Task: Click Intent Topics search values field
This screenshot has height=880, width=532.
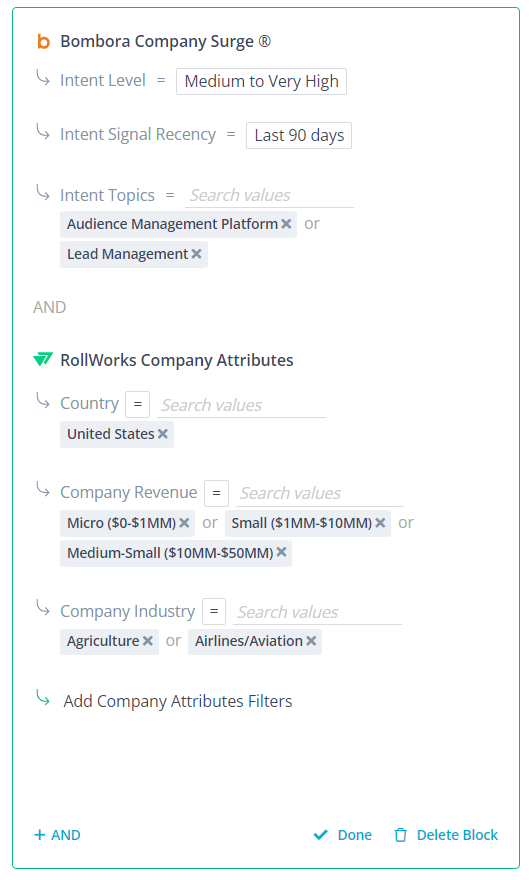Action: click(x=269, y=195)
